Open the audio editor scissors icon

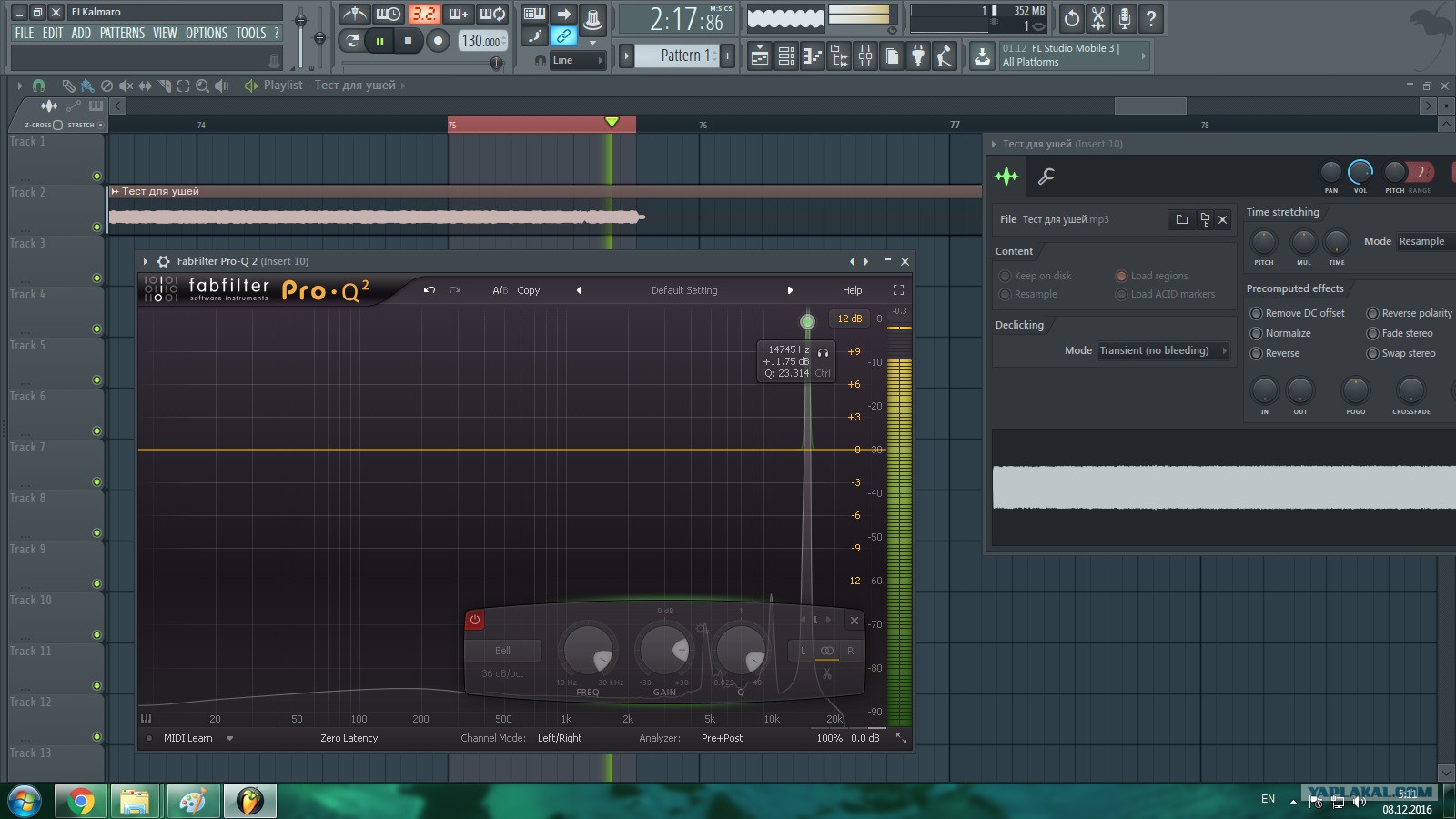pos(1098,18)
